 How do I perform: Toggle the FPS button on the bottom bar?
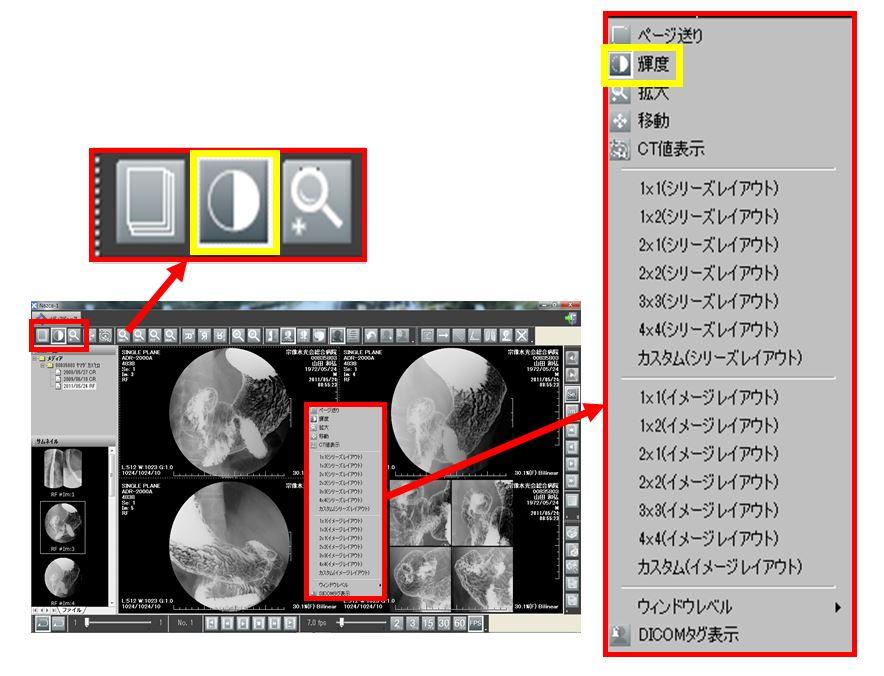coord(476,623)
